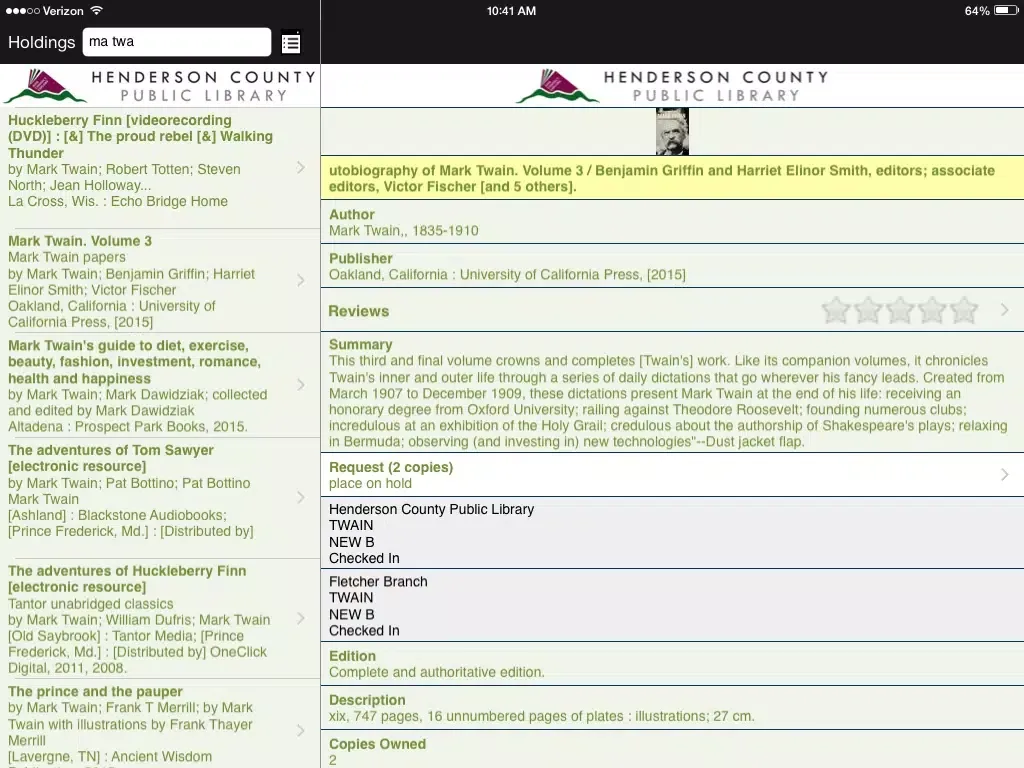This screenshot has height=768, width=1024.
Task: Select Fletcher Branch holding row
Action: pos(672,605)
